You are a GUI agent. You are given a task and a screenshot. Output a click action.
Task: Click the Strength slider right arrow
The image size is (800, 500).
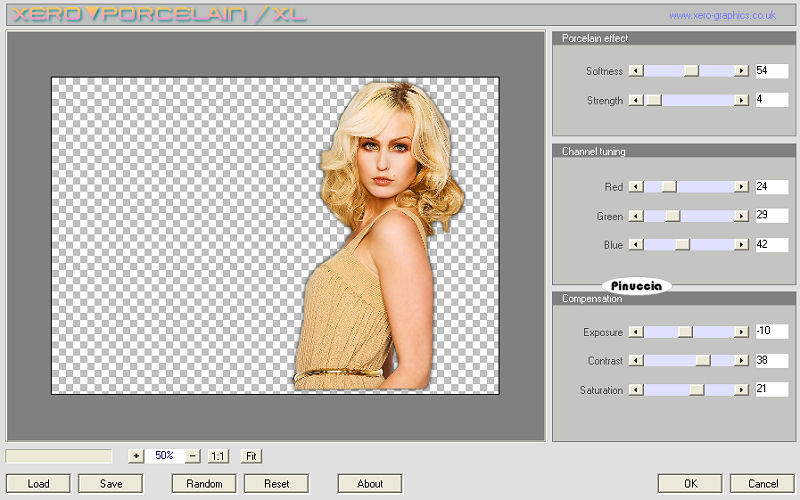pos(741,100)
